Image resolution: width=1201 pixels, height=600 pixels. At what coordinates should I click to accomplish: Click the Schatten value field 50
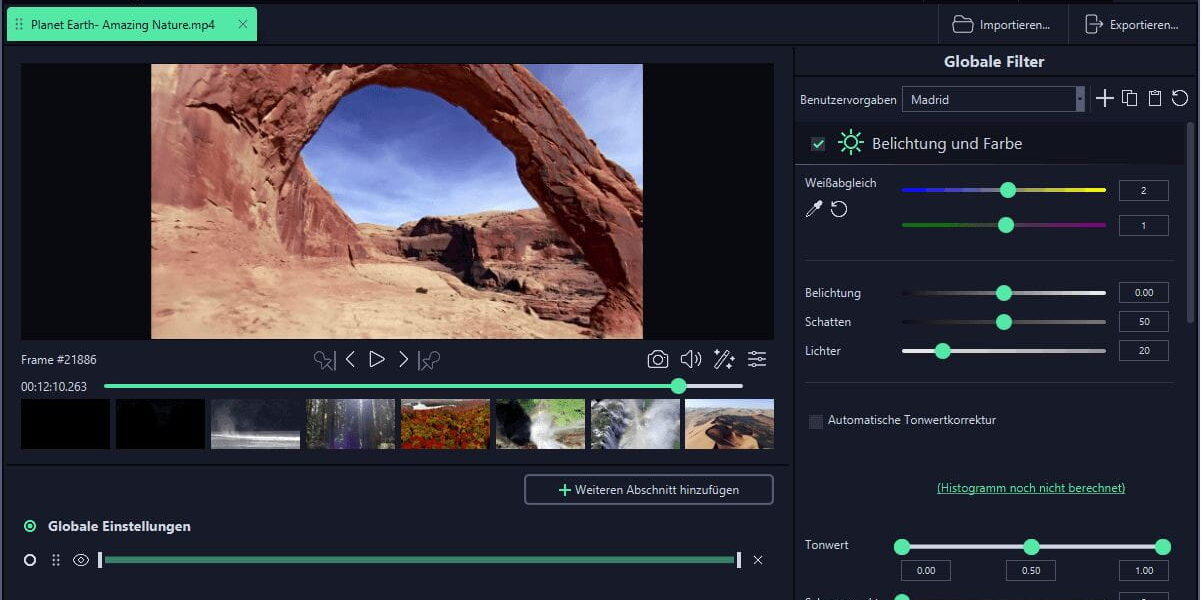click(x=1144, y=322)
